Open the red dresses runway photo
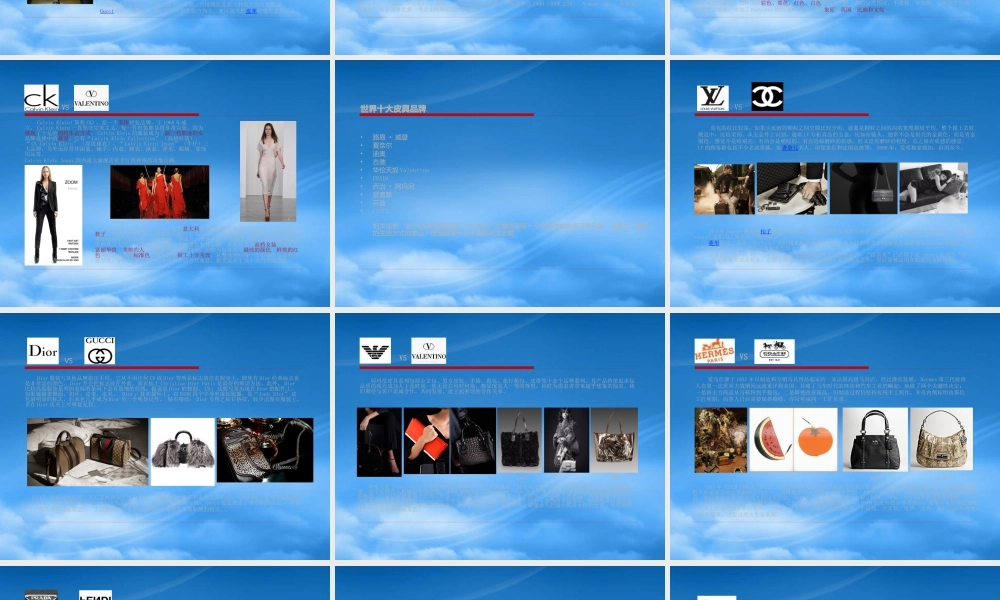Screen dimensions: 1000x600 click(x=159, y=192)
